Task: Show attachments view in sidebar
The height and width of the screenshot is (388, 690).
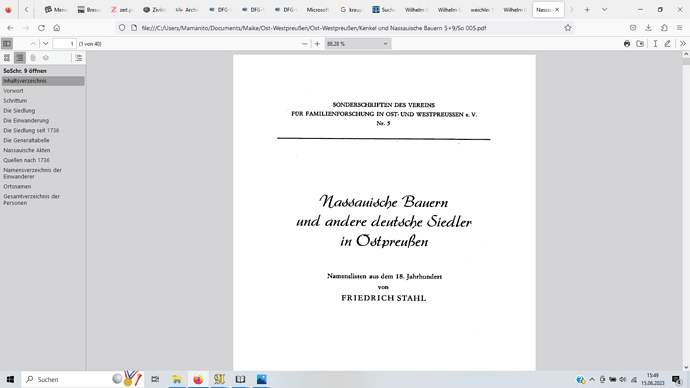Action: pos(33,58)
